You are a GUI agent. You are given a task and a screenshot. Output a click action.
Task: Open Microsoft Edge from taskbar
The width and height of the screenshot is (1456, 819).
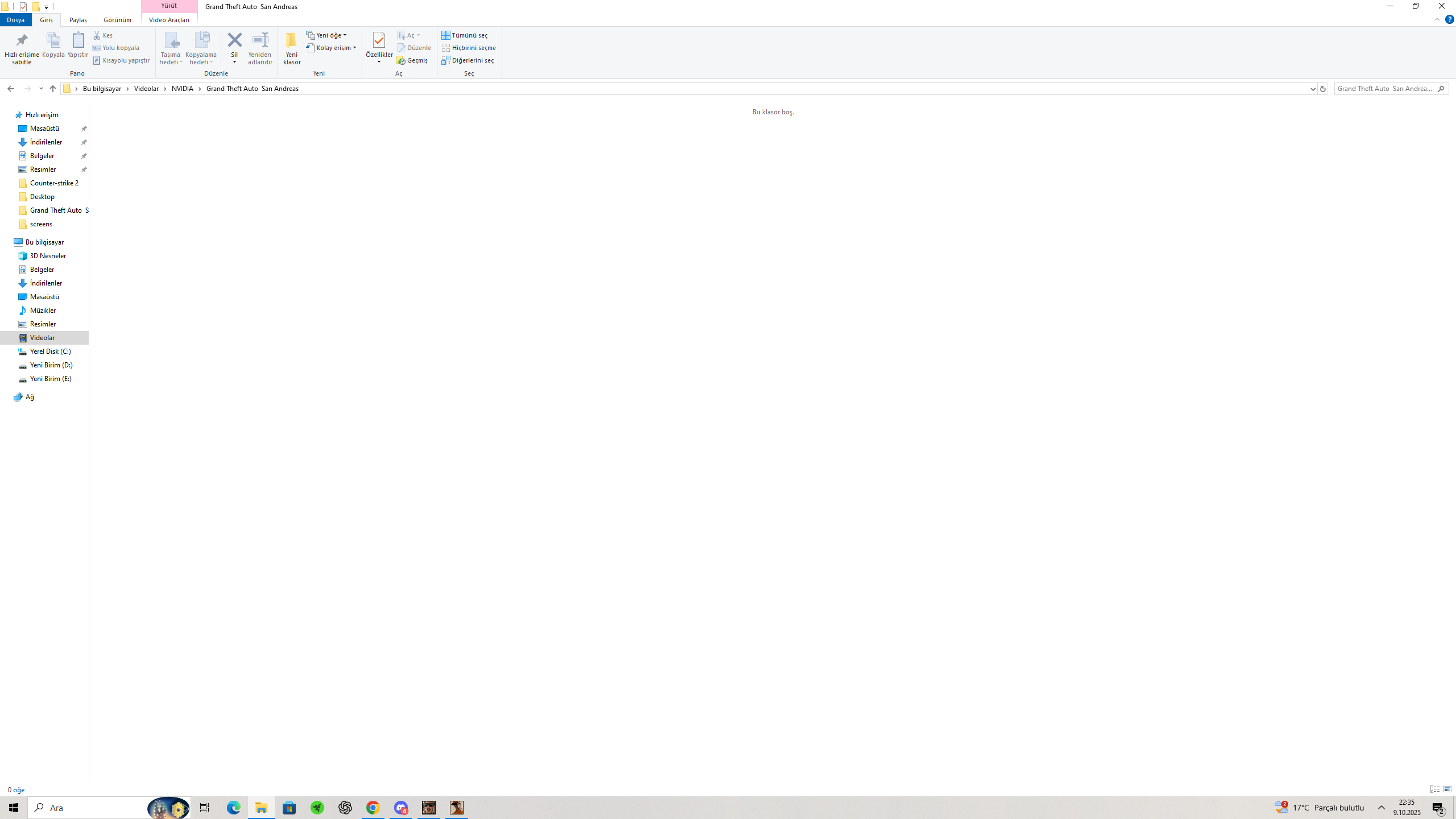click(x=233, y=808)
